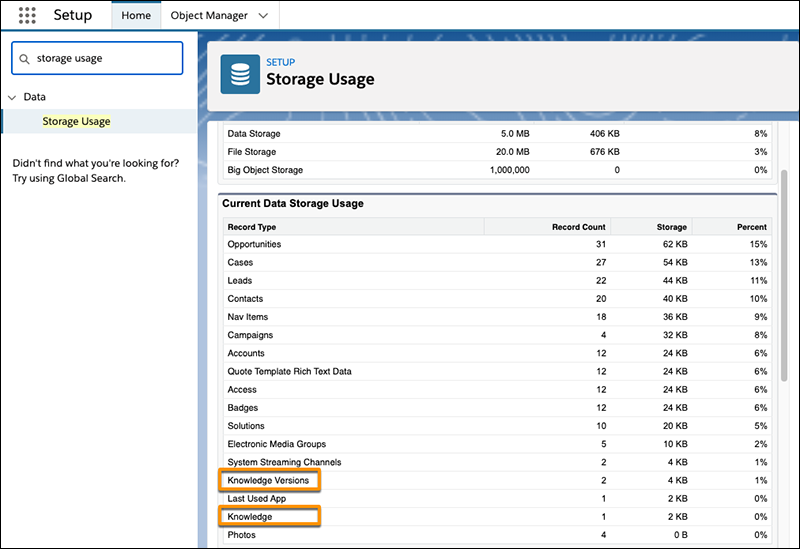This screenshot has width=800, height=549.
Task: Select the Big Object Storage row label
Action: tap(265, 170)
